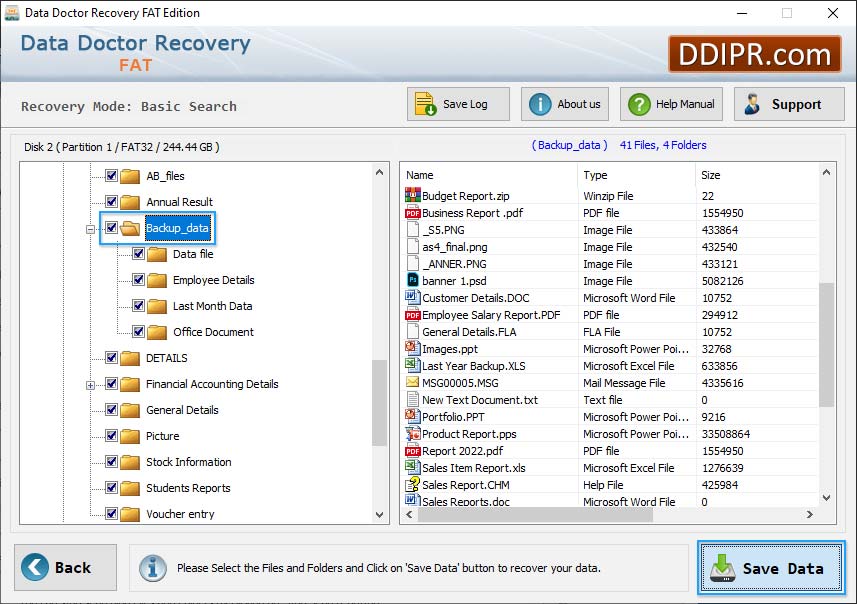Click the file list's scroll down arrow
Image resolution: width=857 pixels, height=604 pixels.
[x=826, y=497]
